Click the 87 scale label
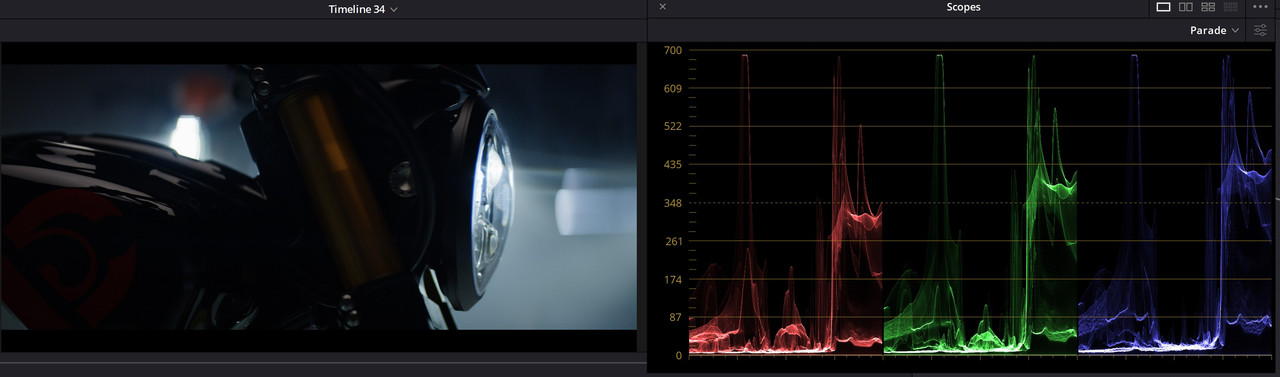1280x377 pixels. point(675,317)
